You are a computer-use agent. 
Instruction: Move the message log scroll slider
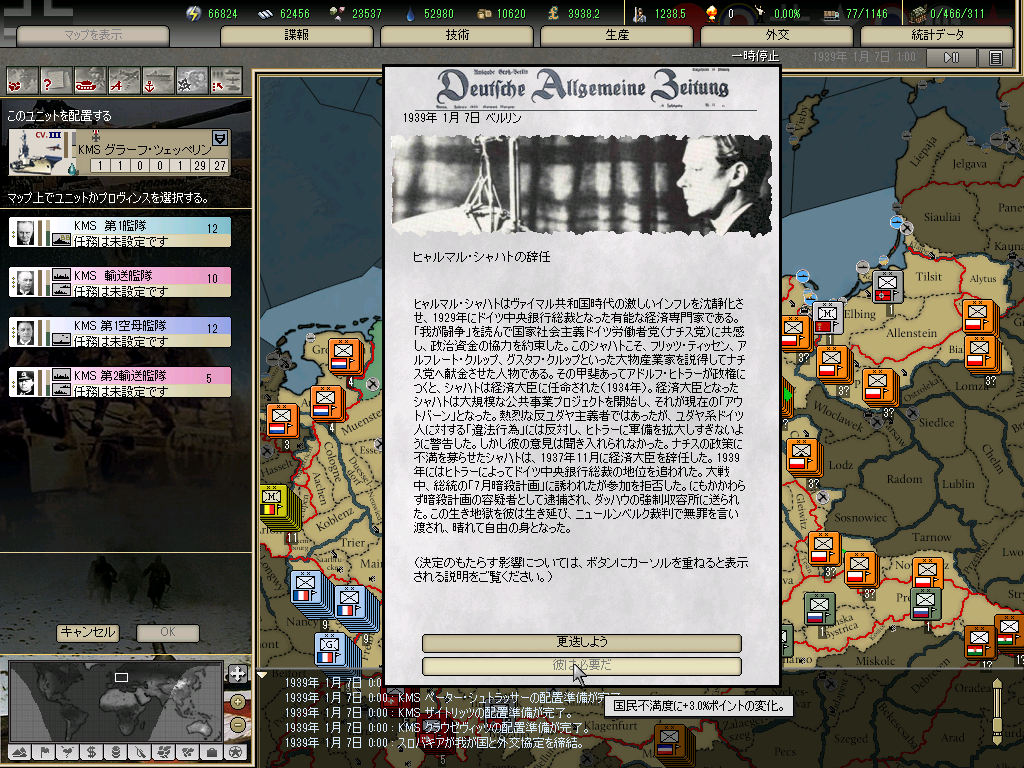[997, 713]
